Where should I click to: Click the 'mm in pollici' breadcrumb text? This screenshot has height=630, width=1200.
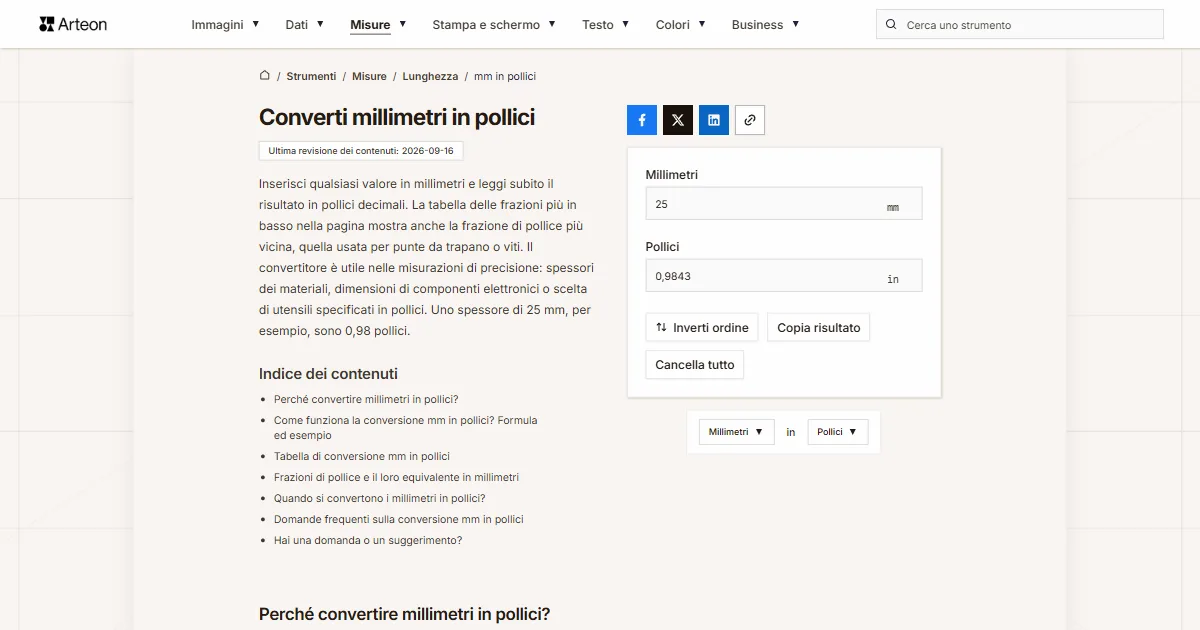505,76
